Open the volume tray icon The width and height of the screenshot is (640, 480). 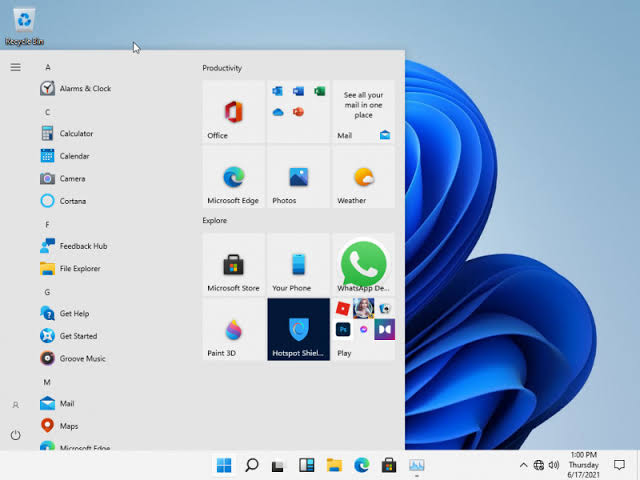tap(554, 465)
